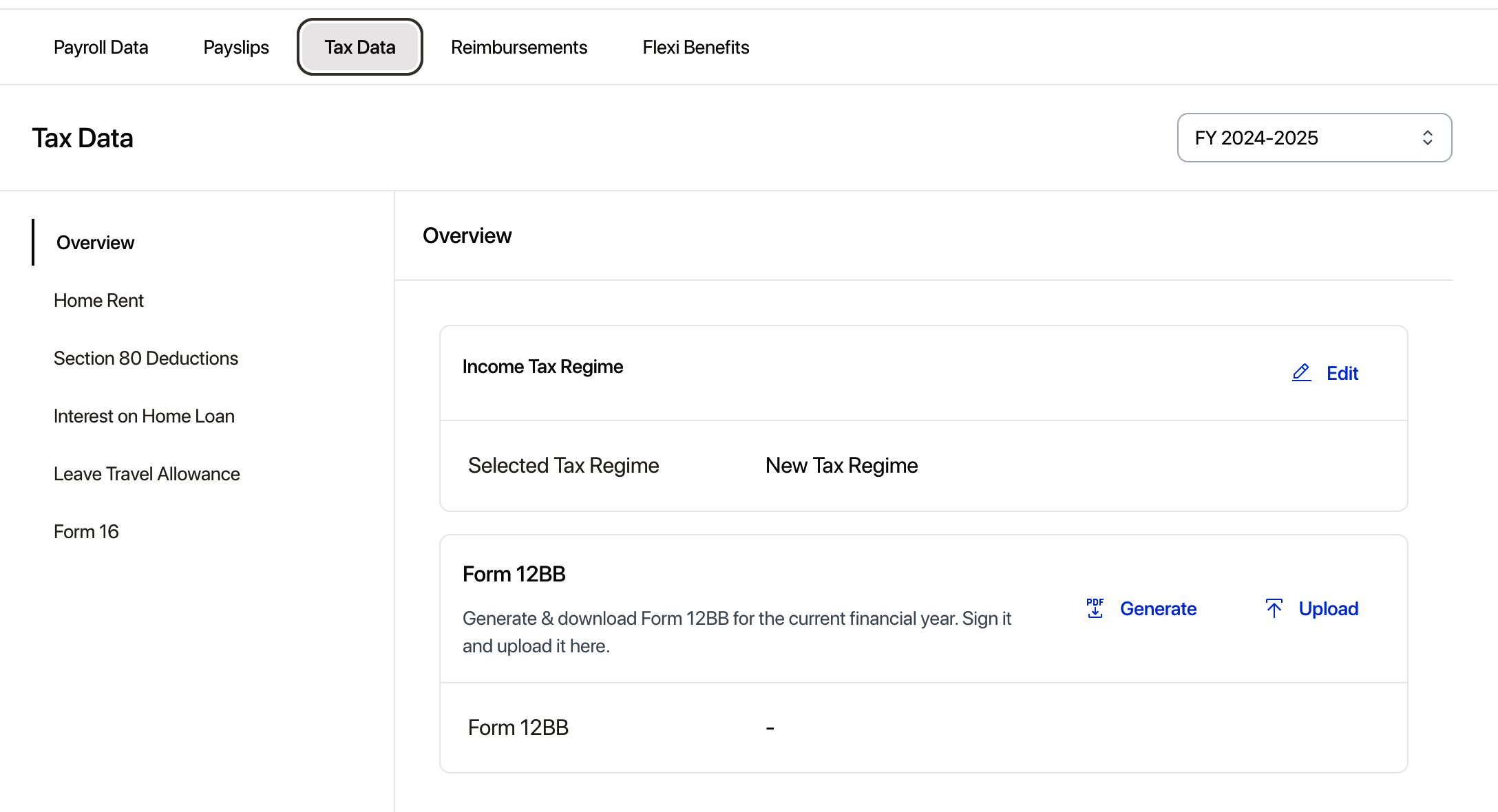Click the financial year selector chevrons

click(1428, 138)
